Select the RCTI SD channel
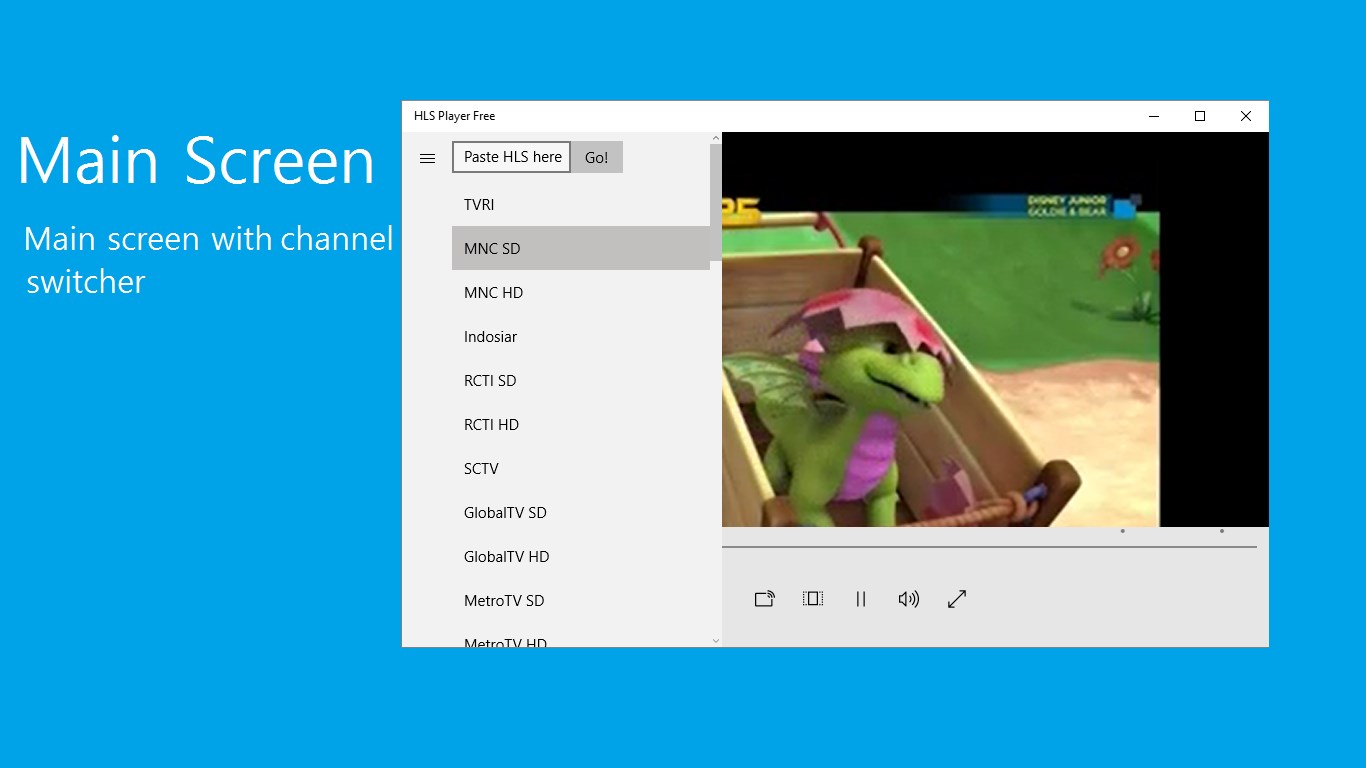Screen dimensions: 1366x768 (581, 380)
